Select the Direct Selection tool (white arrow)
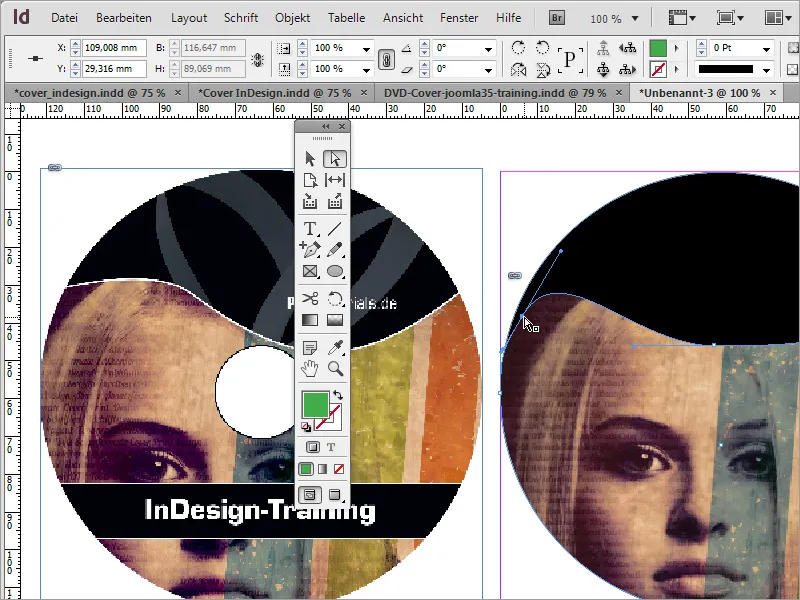 pyautogui.click(x=335, y=159)
